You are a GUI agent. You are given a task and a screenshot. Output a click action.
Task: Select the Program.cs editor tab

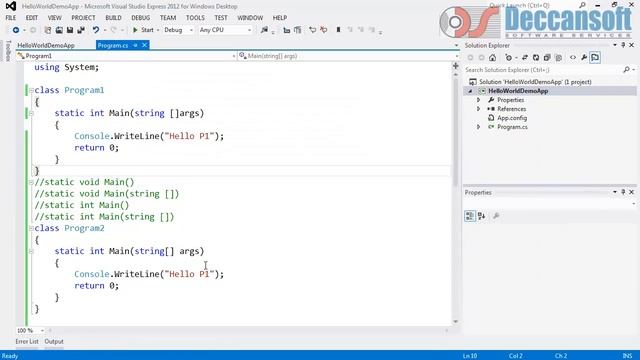pos(113,45)
